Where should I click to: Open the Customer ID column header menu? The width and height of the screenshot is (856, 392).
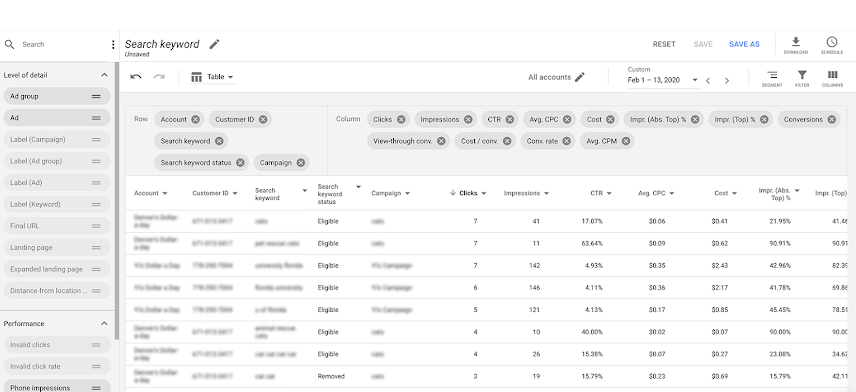point(235,193)
